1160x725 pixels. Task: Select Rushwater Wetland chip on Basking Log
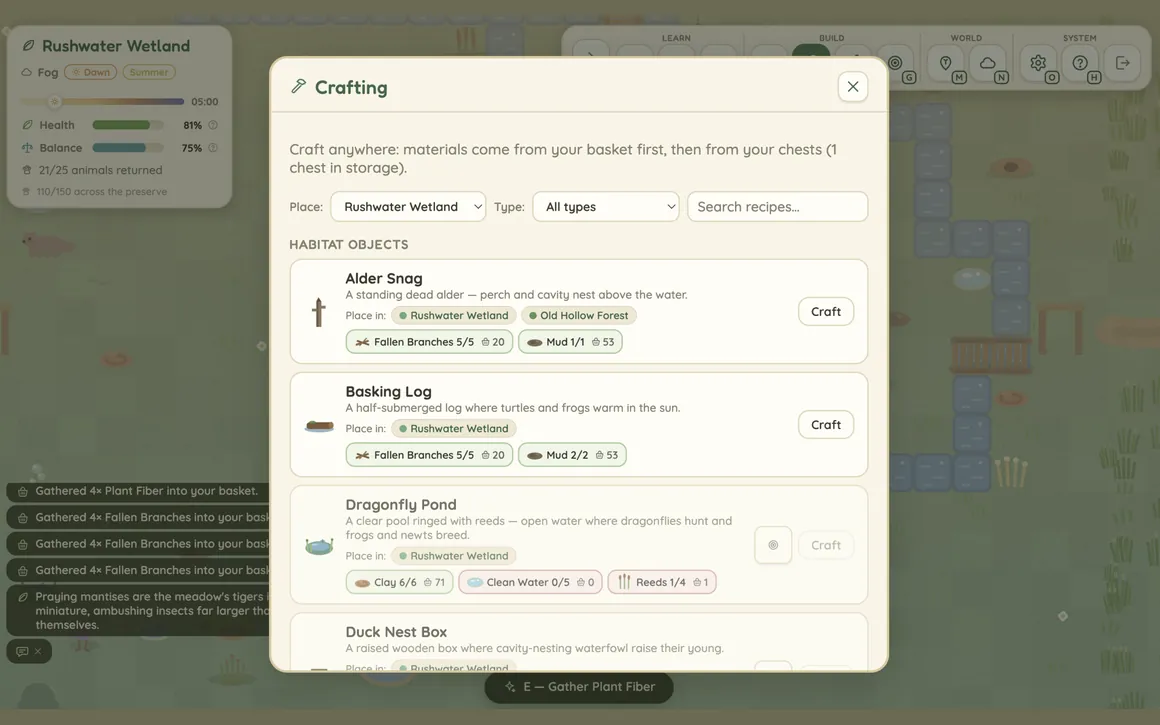pyautogui.click(x=453, y=428)
